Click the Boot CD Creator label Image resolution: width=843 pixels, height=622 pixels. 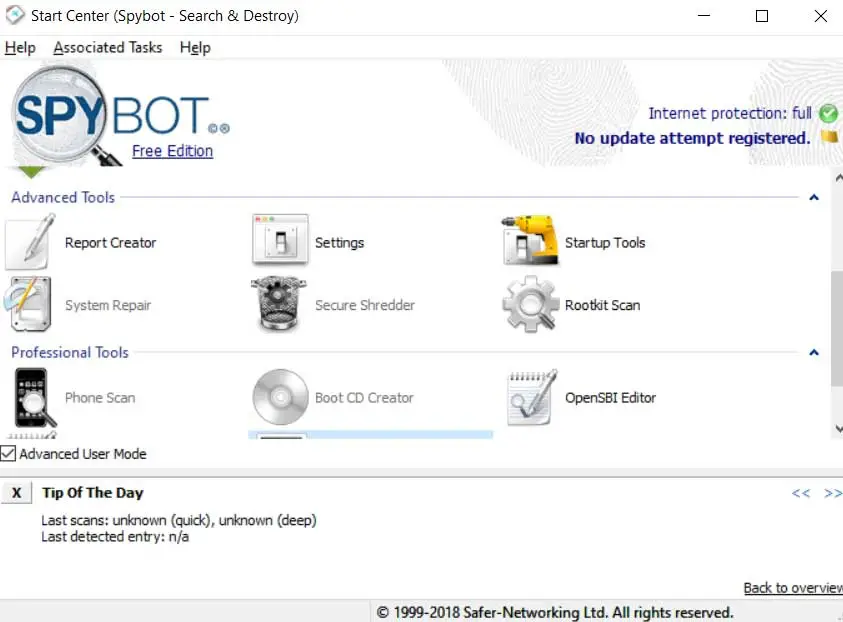pyautogui.click(x=364, y=398)
